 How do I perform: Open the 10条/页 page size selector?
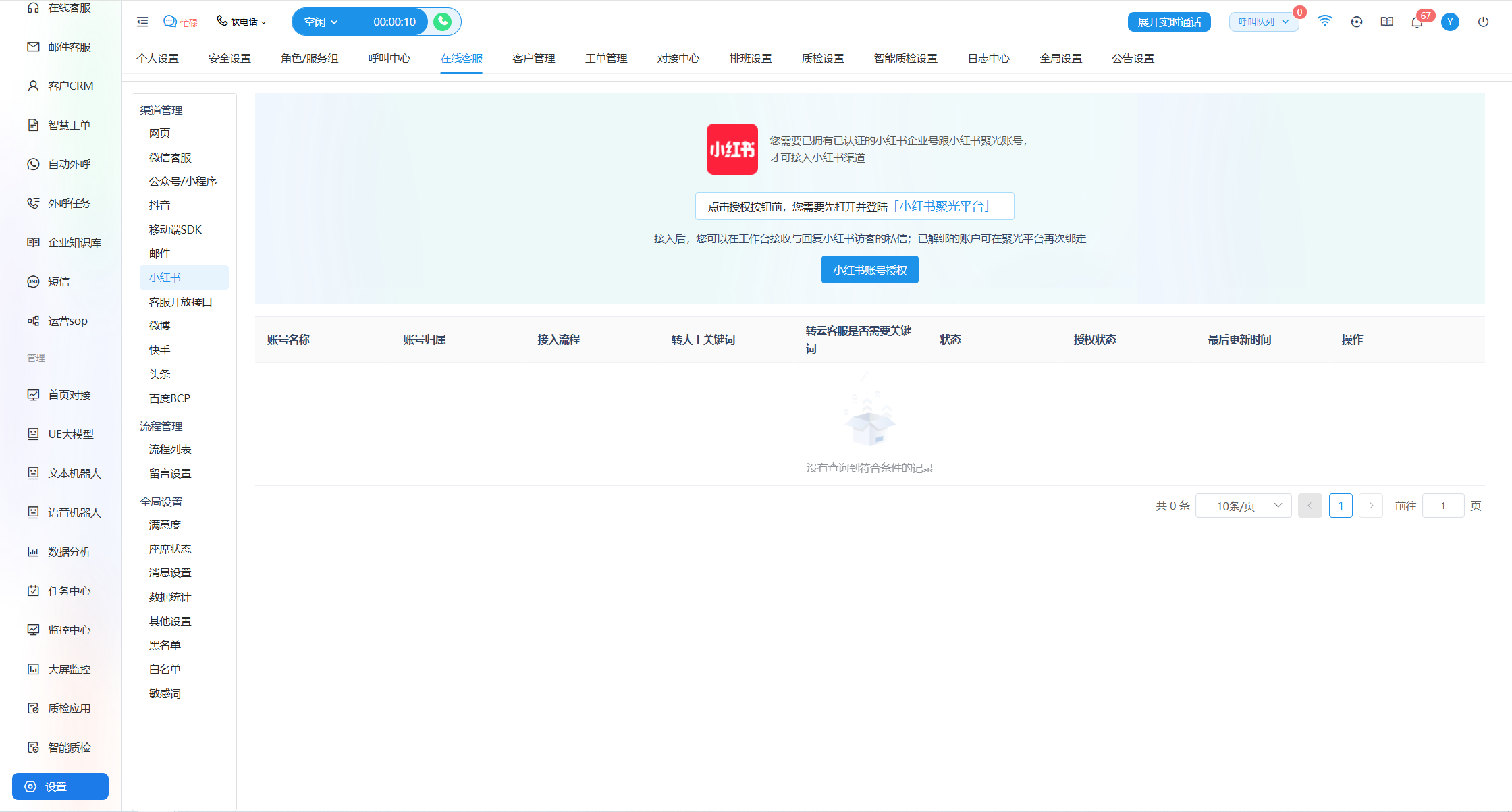(x=1243, y=506)
